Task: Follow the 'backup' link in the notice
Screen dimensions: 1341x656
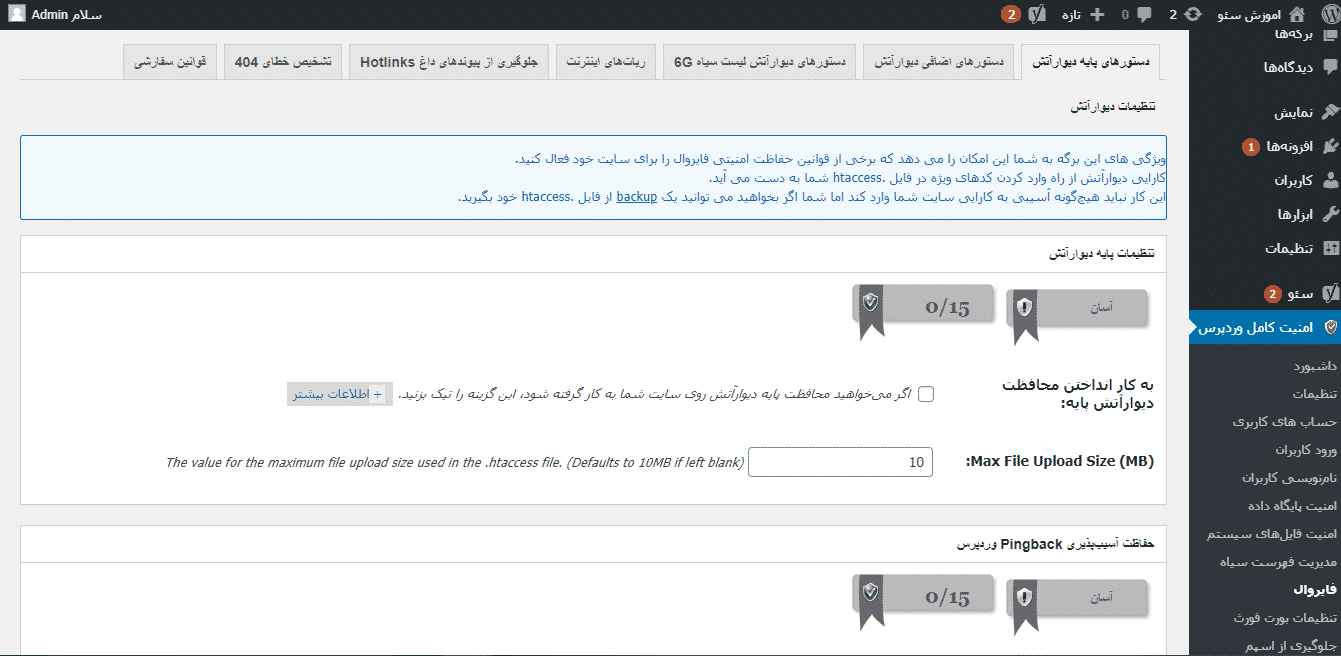Action: 636,197
